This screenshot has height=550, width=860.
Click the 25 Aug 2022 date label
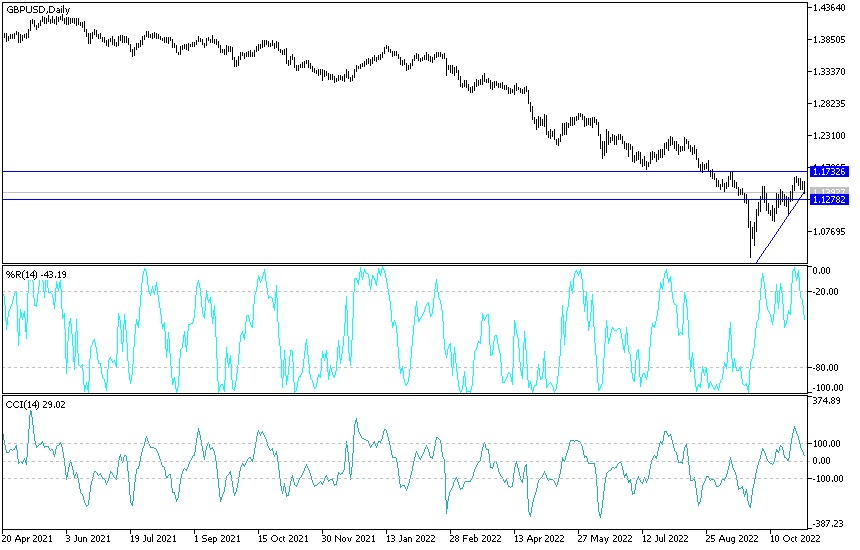pos(732,538)
